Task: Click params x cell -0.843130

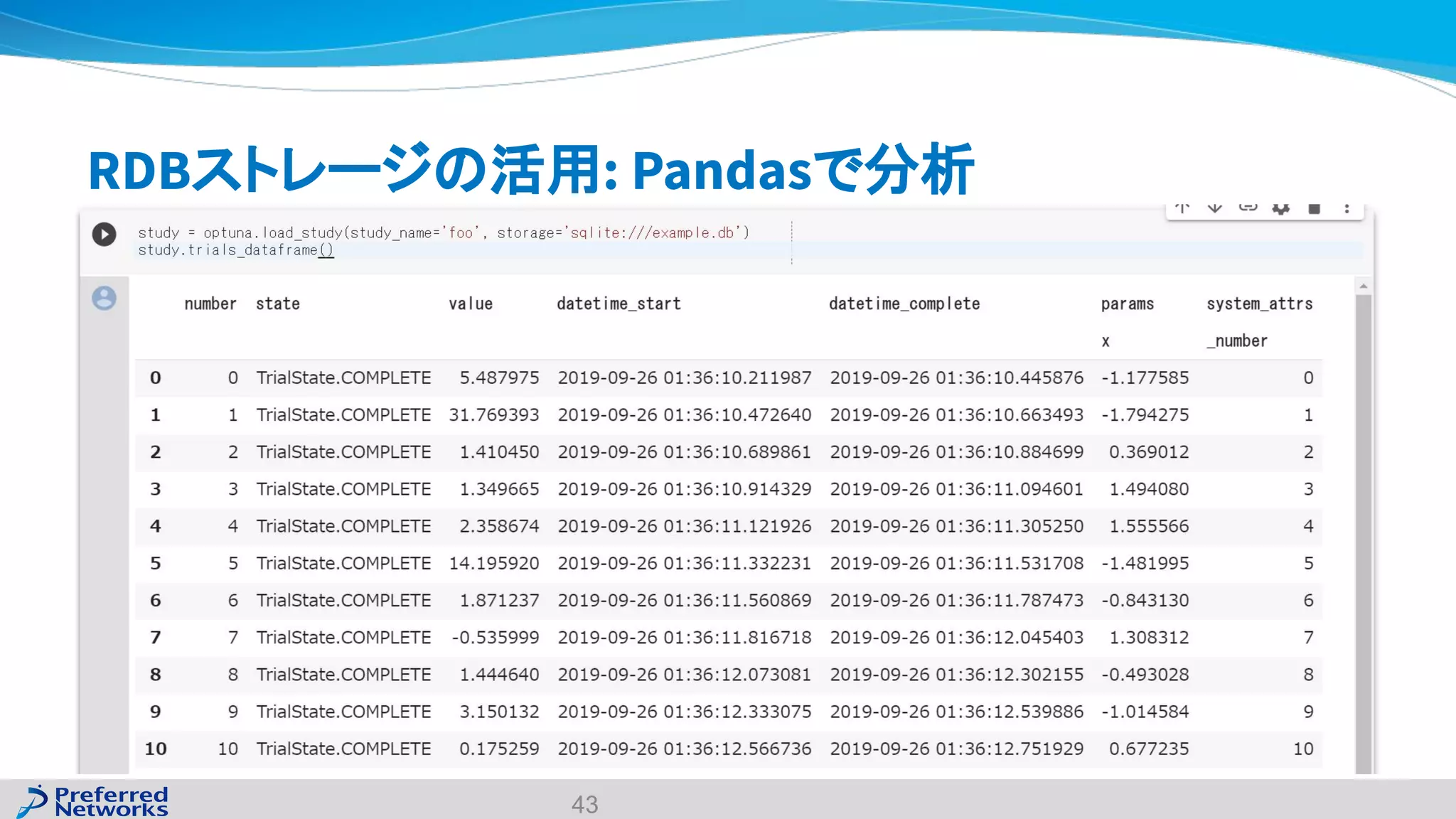Action: [x=1145, y=601]
